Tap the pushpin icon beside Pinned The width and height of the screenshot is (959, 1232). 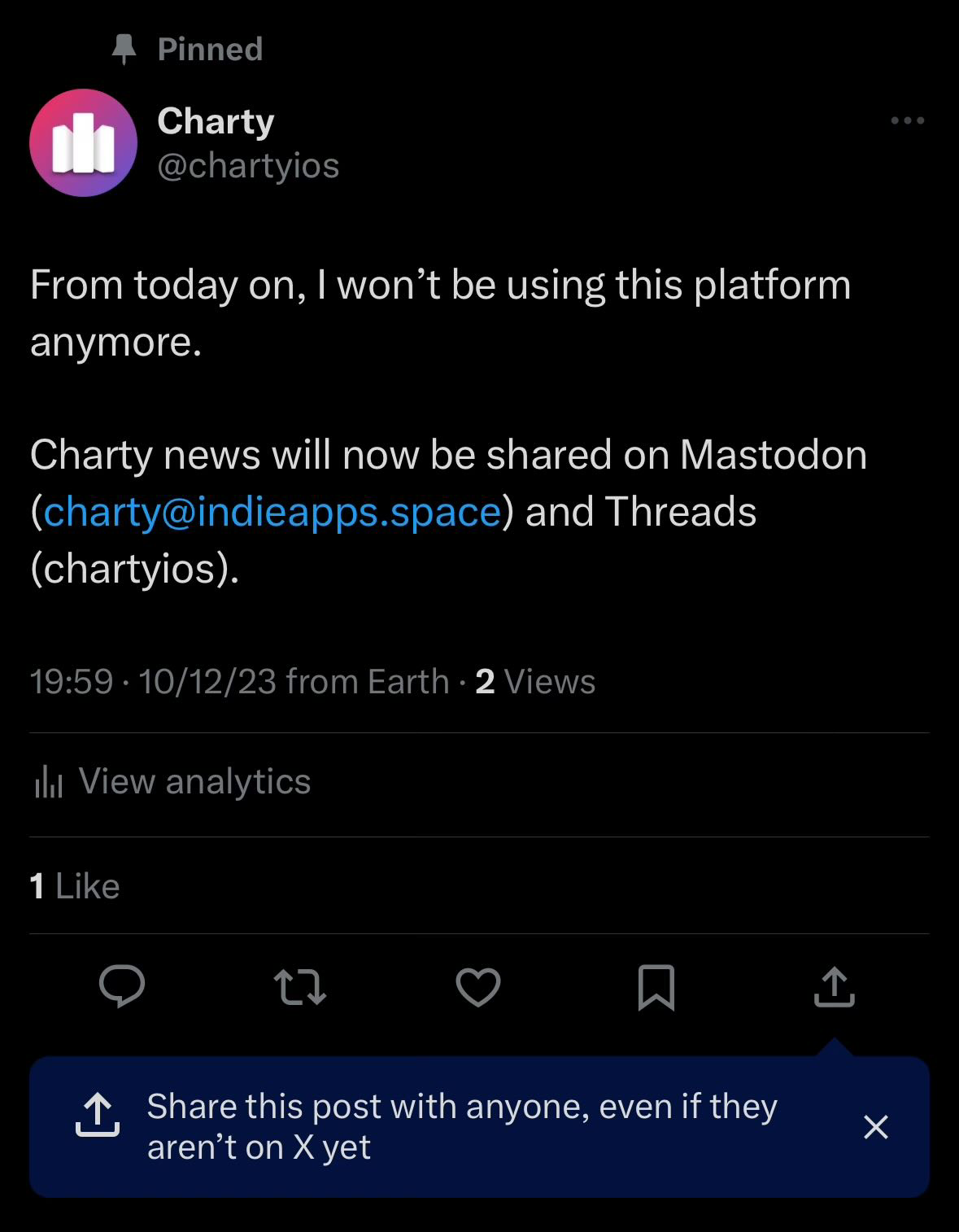124,50
